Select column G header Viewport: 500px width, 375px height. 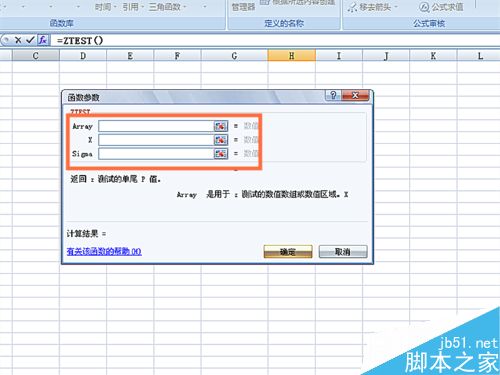(234, 56)
